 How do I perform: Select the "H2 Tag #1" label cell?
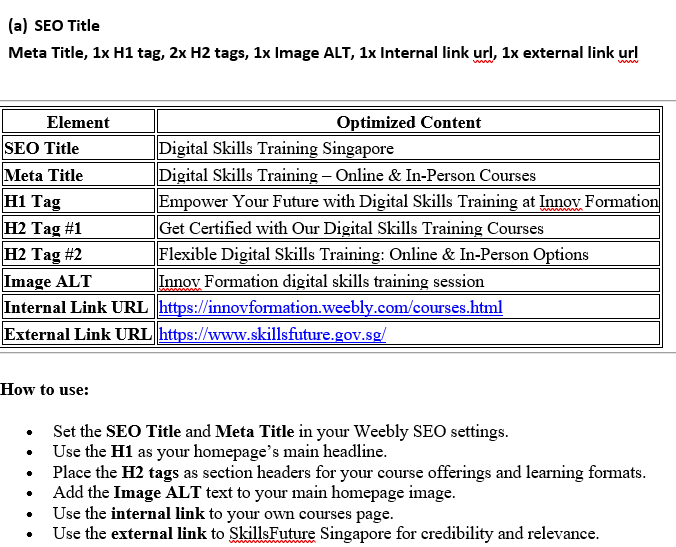click(44, 228)
